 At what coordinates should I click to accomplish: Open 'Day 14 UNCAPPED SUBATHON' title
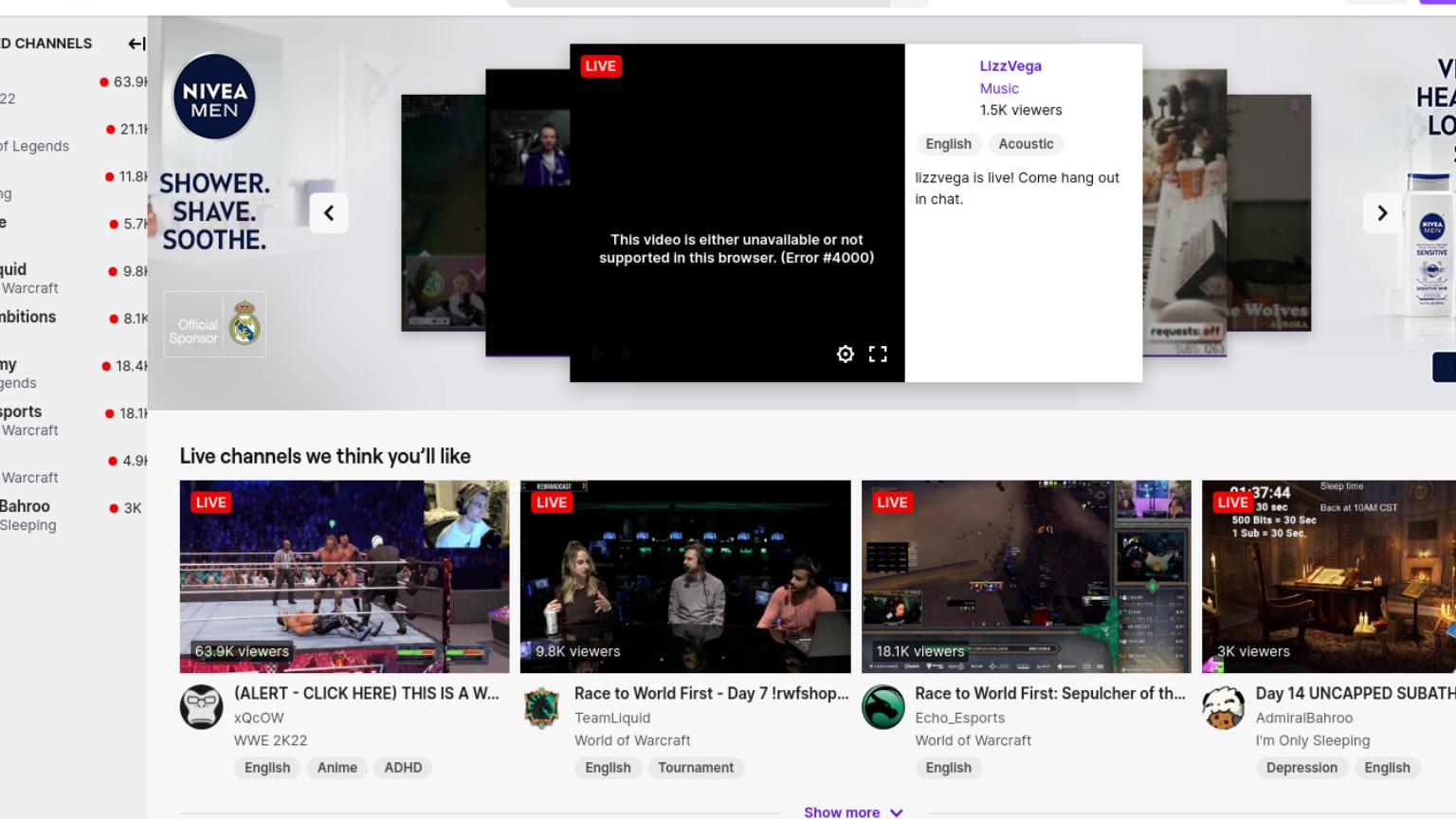point(1356,693)
